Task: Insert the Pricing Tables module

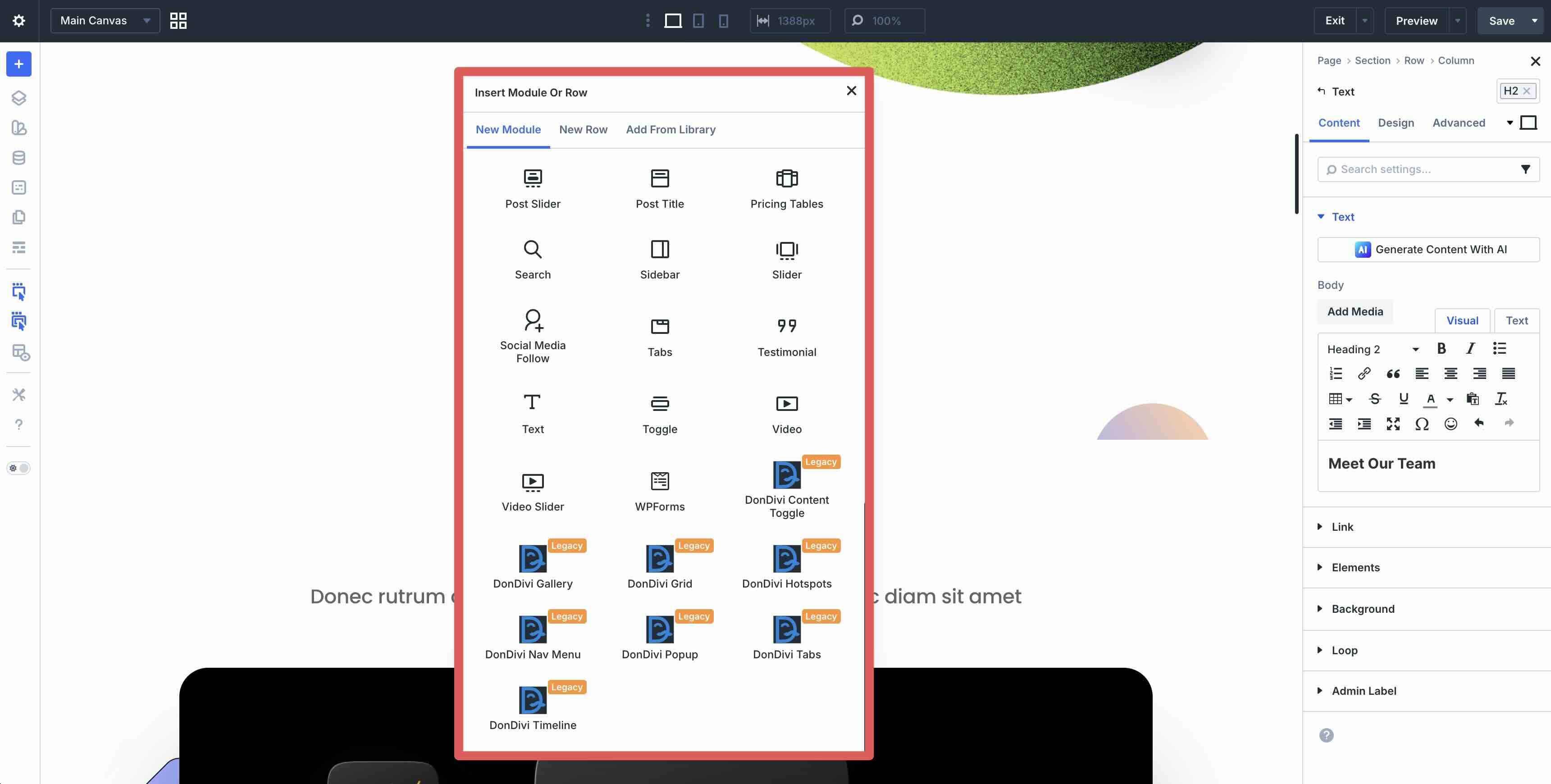Action: click(786, 187)
